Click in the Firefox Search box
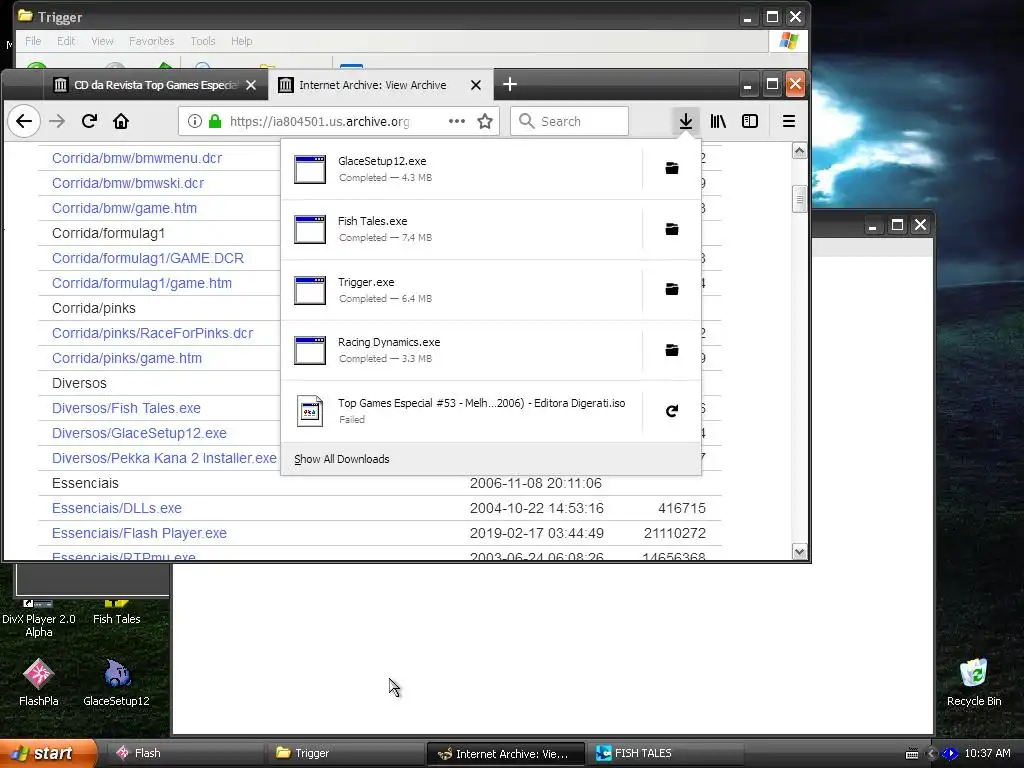The height and width of the screenshot is (768, 1024). coord(569,121)
